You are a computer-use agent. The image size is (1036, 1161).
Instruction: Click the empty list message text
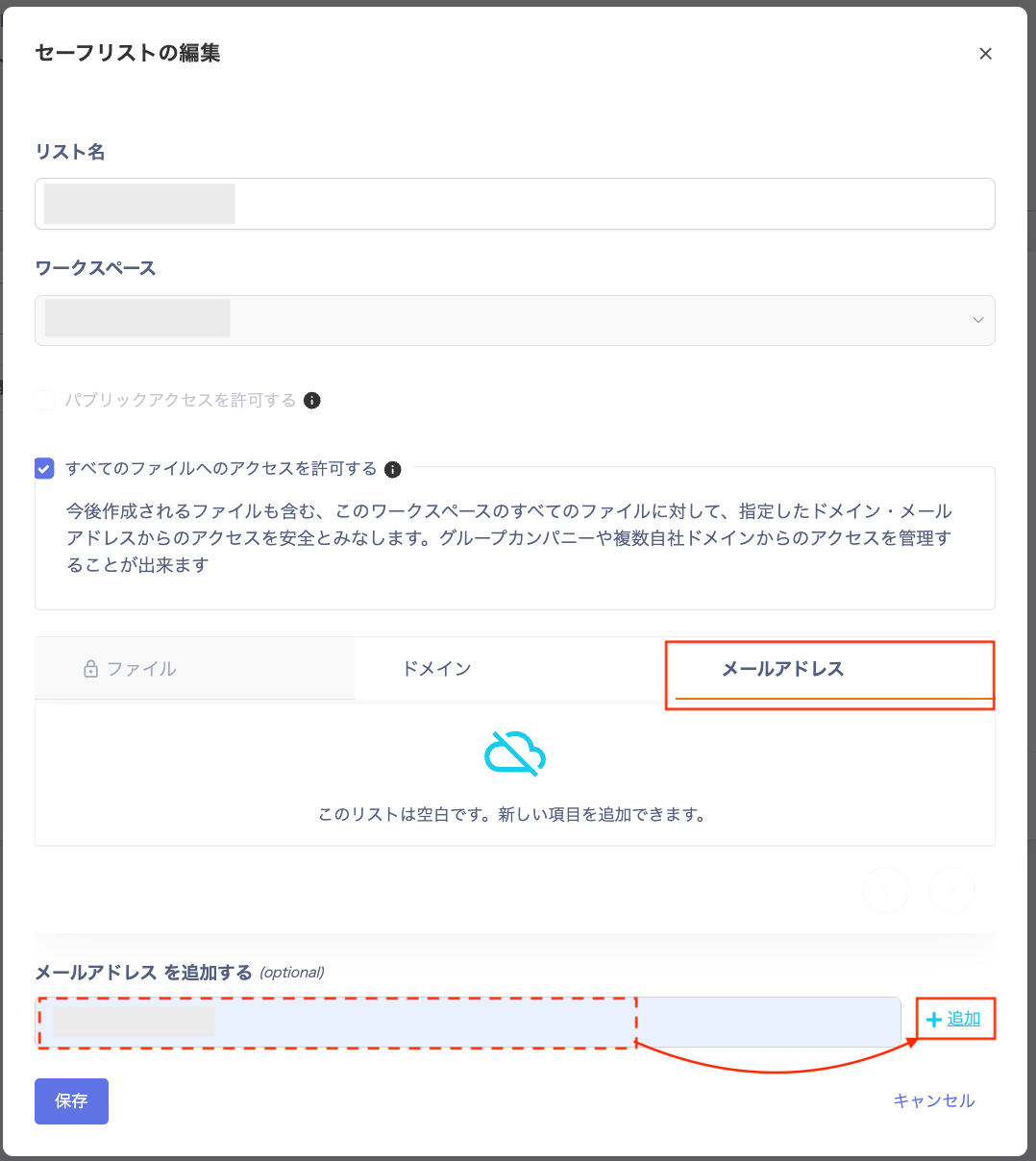pyautogui.click(x=514, y=815)
